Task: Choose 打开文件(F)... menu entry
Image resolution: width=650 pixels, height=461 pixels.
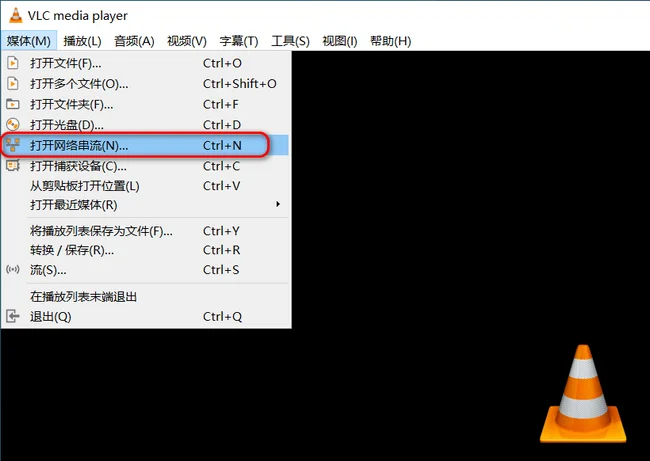Action: [145, 63]
